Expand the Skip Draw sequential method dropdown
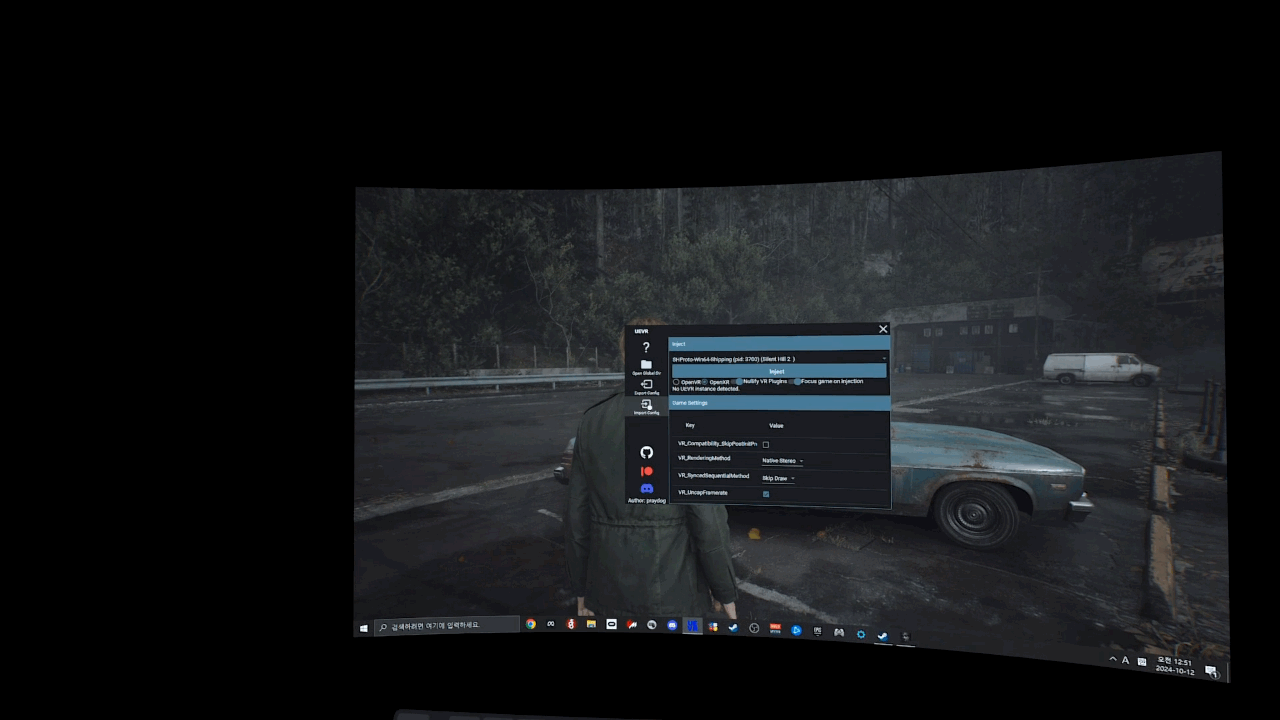The image size is (1280, 720). 779,478
